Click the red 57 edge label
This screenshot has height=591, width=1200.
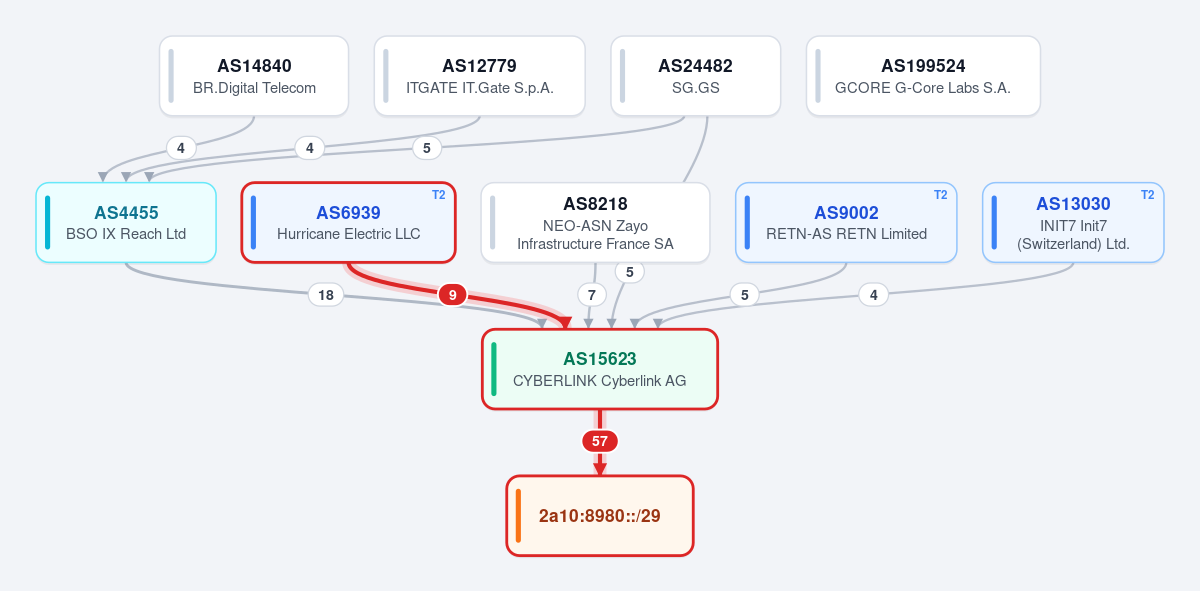pos(600,441)
